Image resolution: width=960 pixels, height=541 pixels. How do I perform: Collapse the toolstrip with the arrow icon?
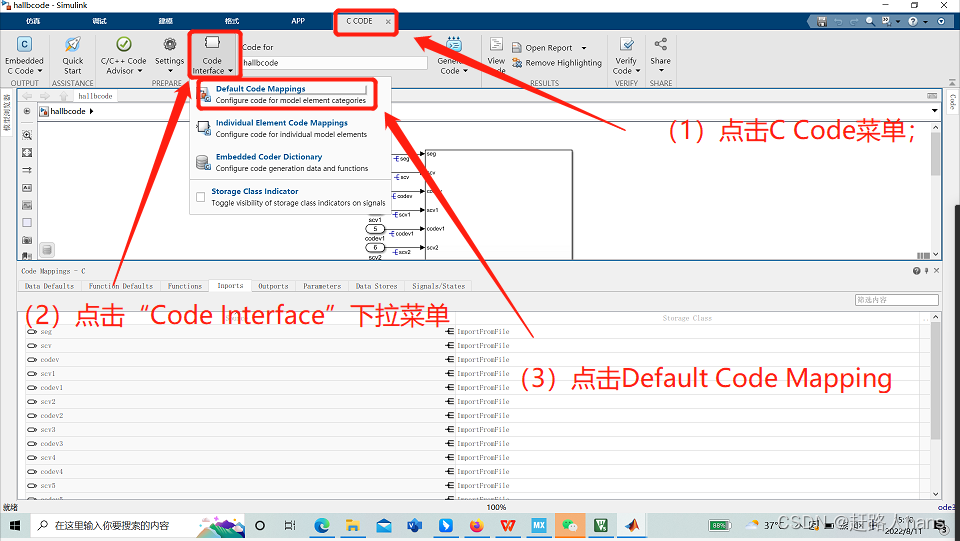pyautogui.click(x=952, y=81)
